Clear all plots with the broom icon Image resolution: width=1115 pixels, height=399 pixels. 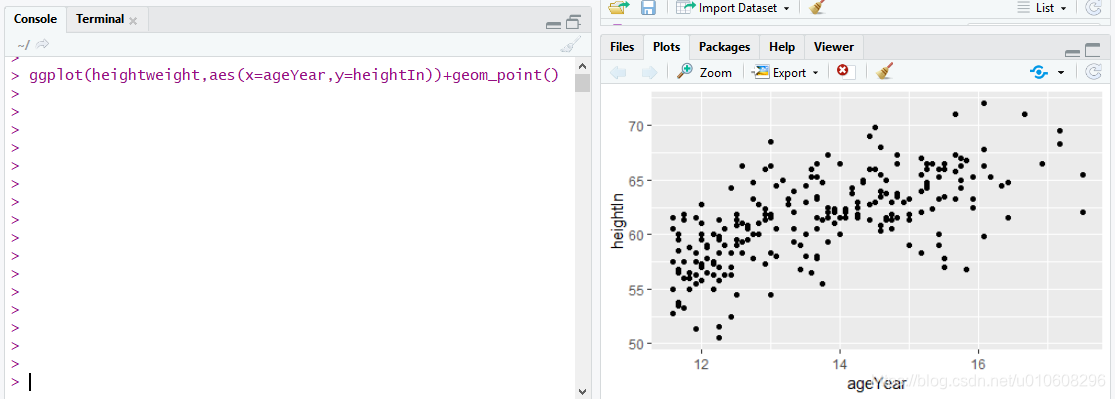point(885,71)
